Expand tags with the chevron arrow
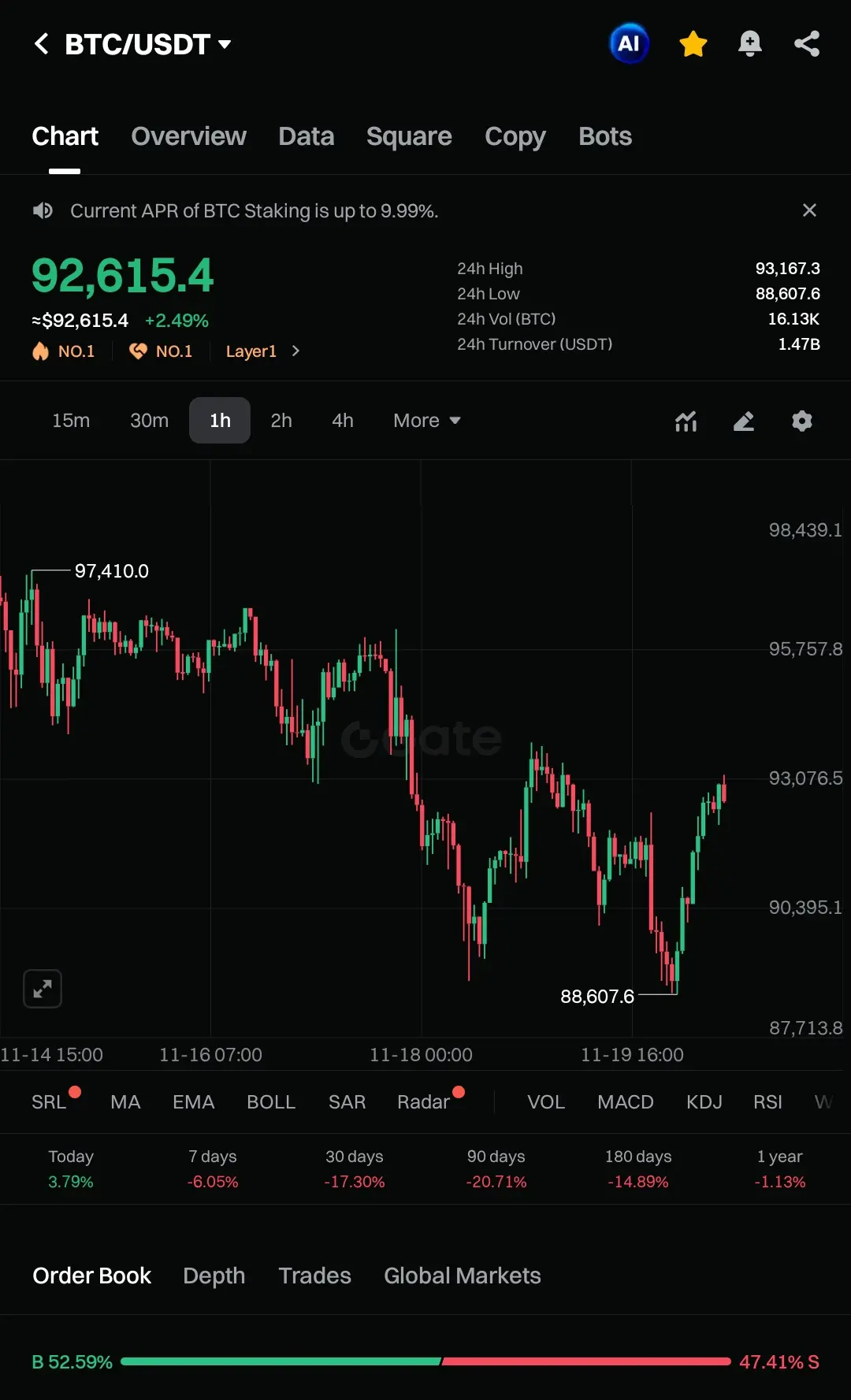 tap(295, 351)
